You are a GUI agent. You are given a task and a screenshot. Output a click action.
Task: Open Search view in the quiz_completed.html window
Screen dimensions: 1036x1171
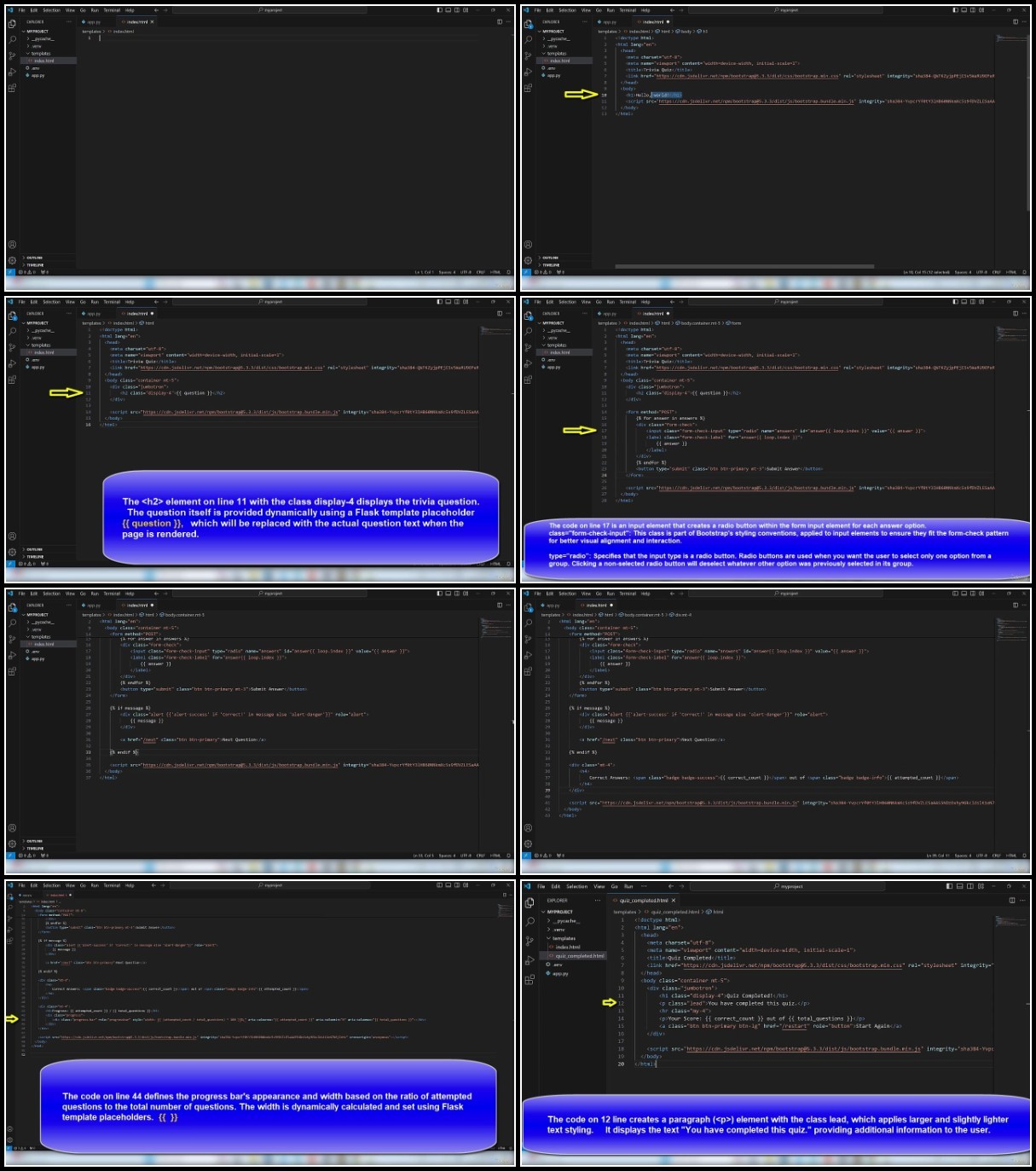530,922
